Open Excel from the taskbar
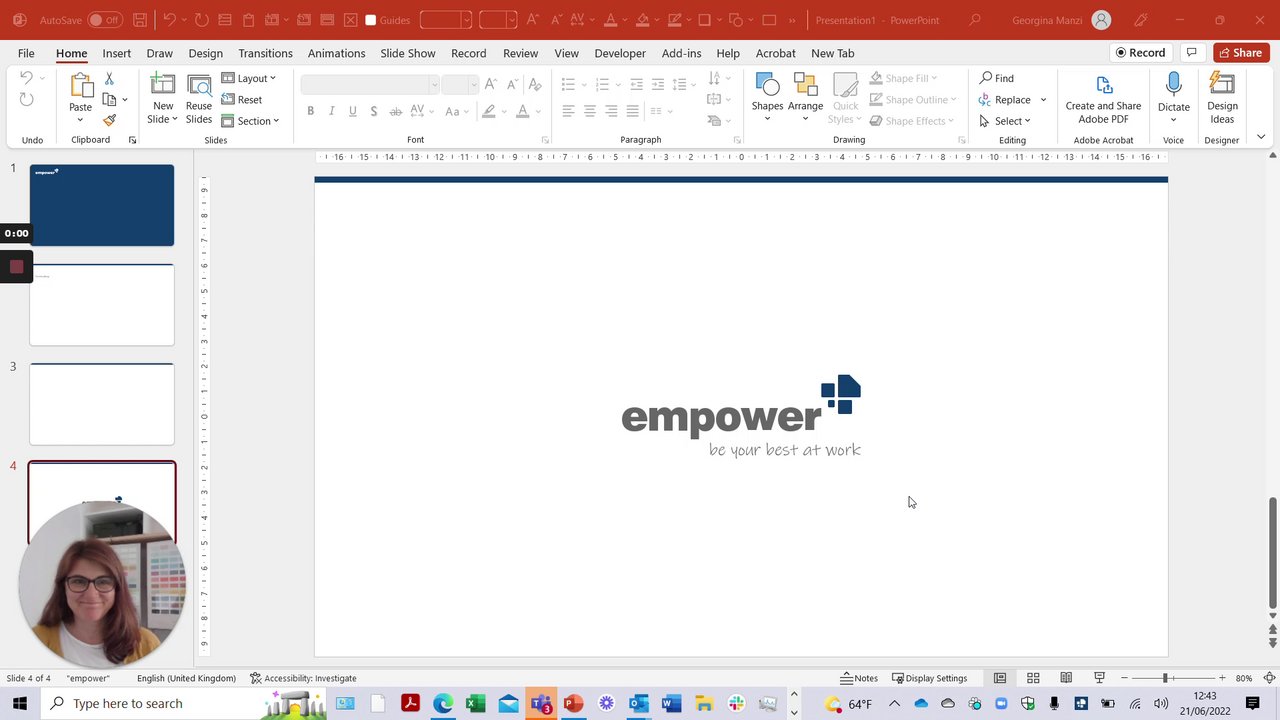The width and height of the screenshot is (1280, 720). pos(475,704)
